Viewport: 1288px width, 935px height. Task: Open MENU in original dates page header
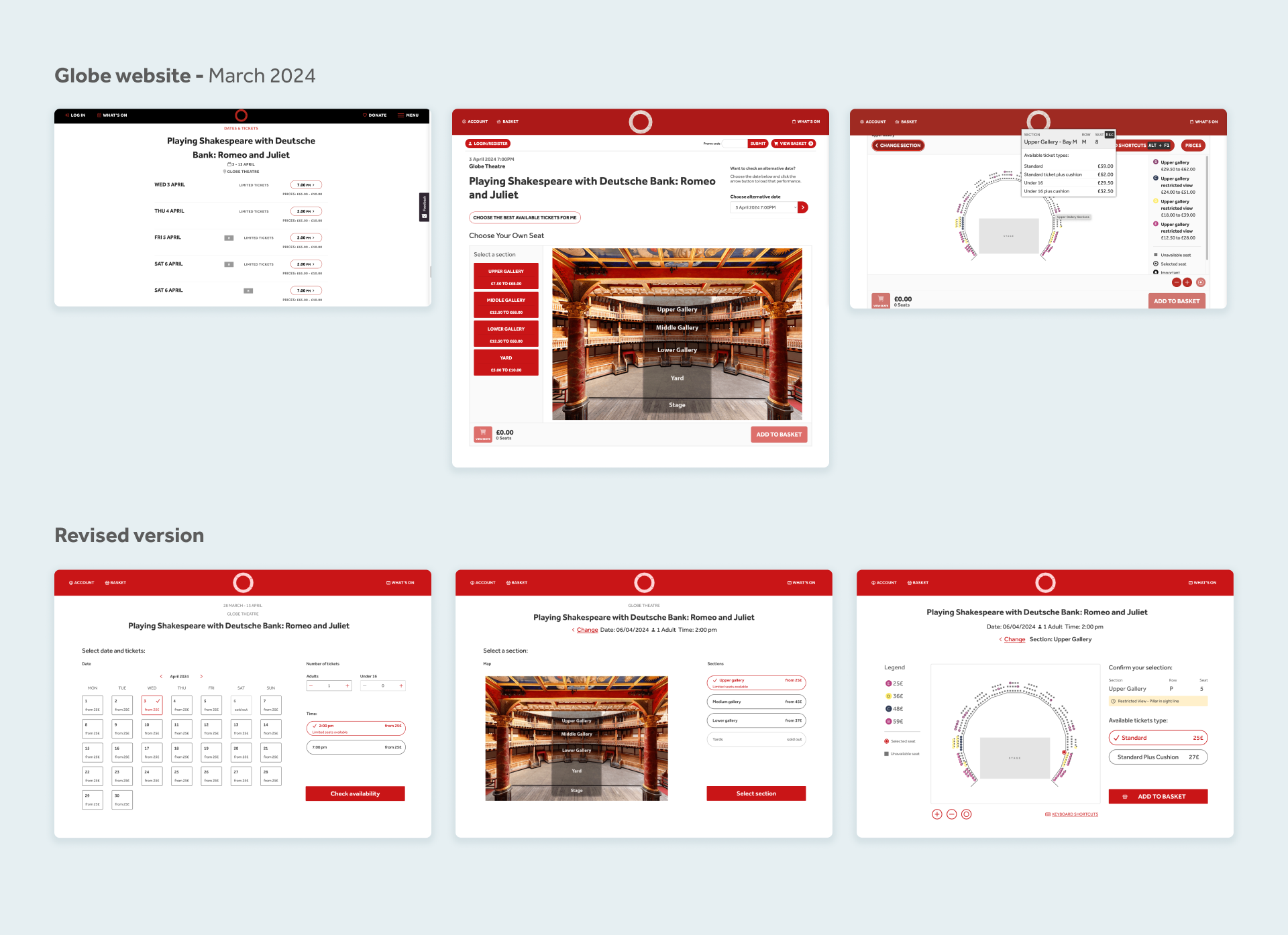point(409,115)
